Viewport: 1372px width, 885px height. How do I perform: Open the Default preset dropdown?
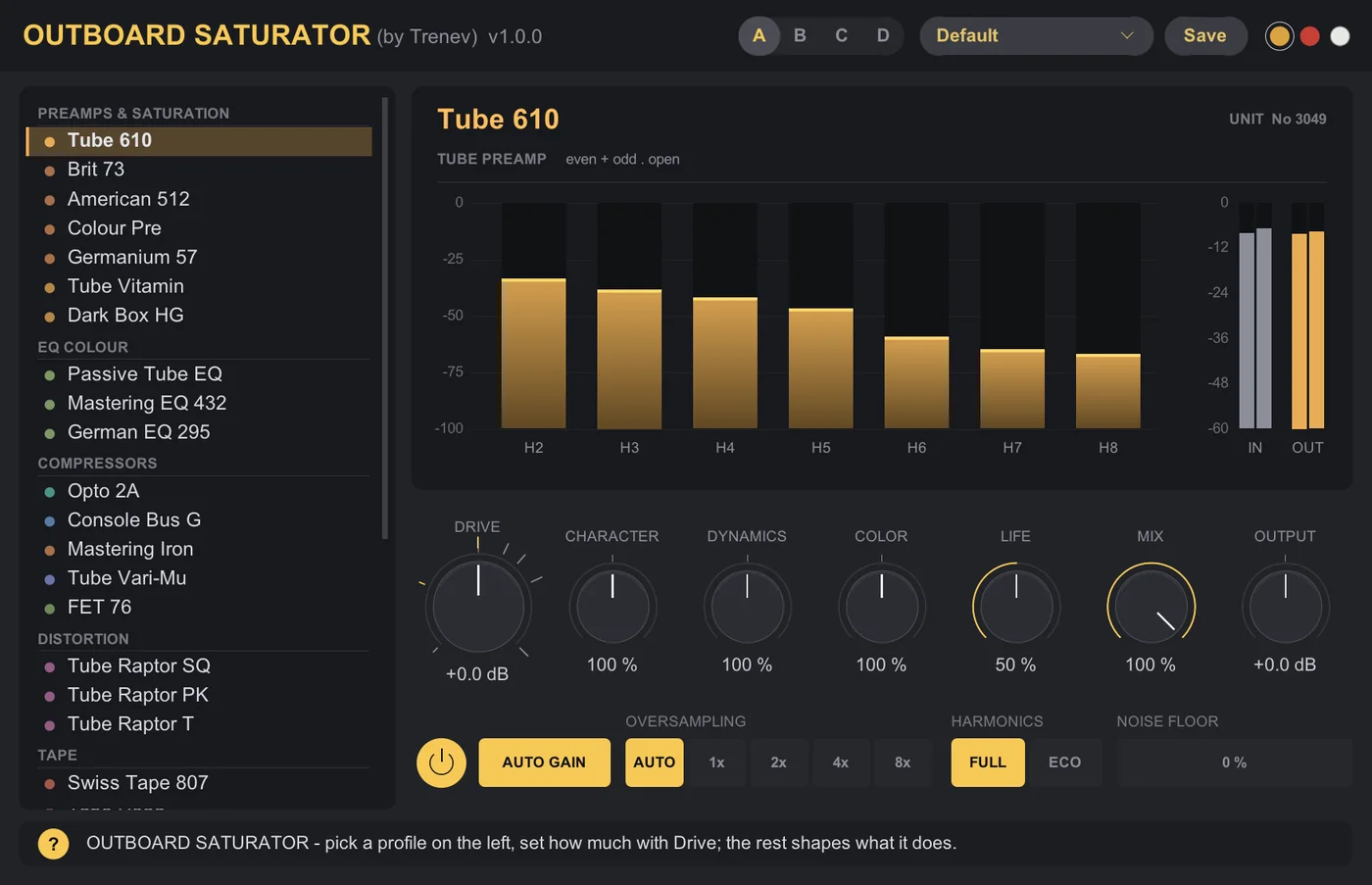point(1036,36)
